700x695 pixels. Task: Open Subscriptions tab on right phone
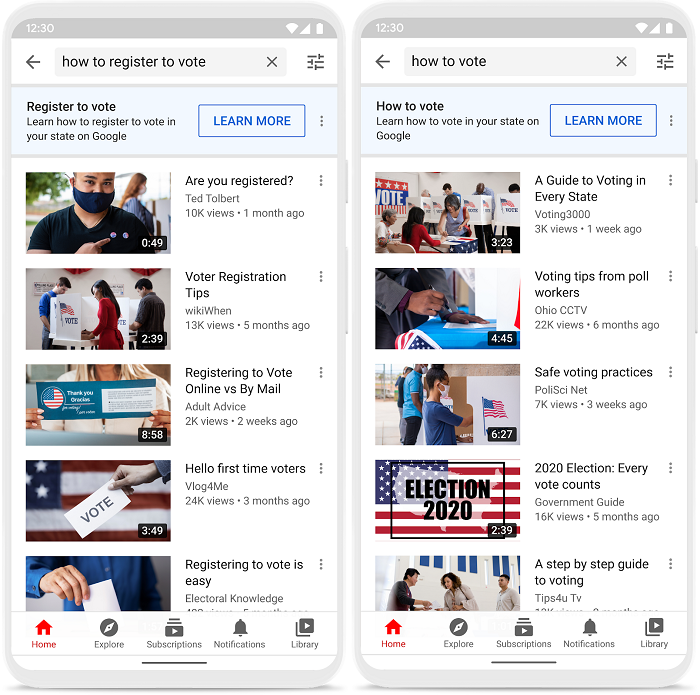(524, 633)
